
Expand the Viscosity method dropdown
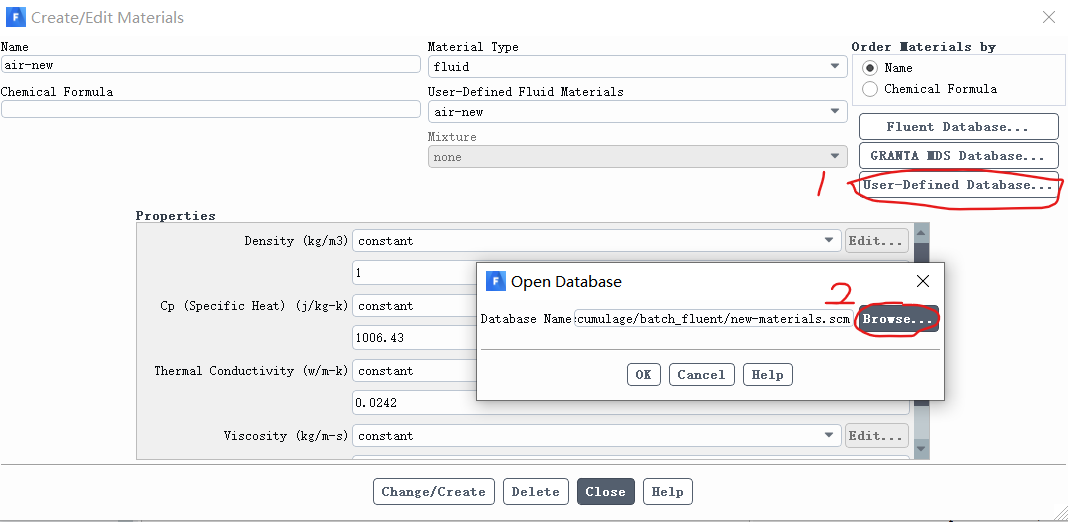coord(597,436)
